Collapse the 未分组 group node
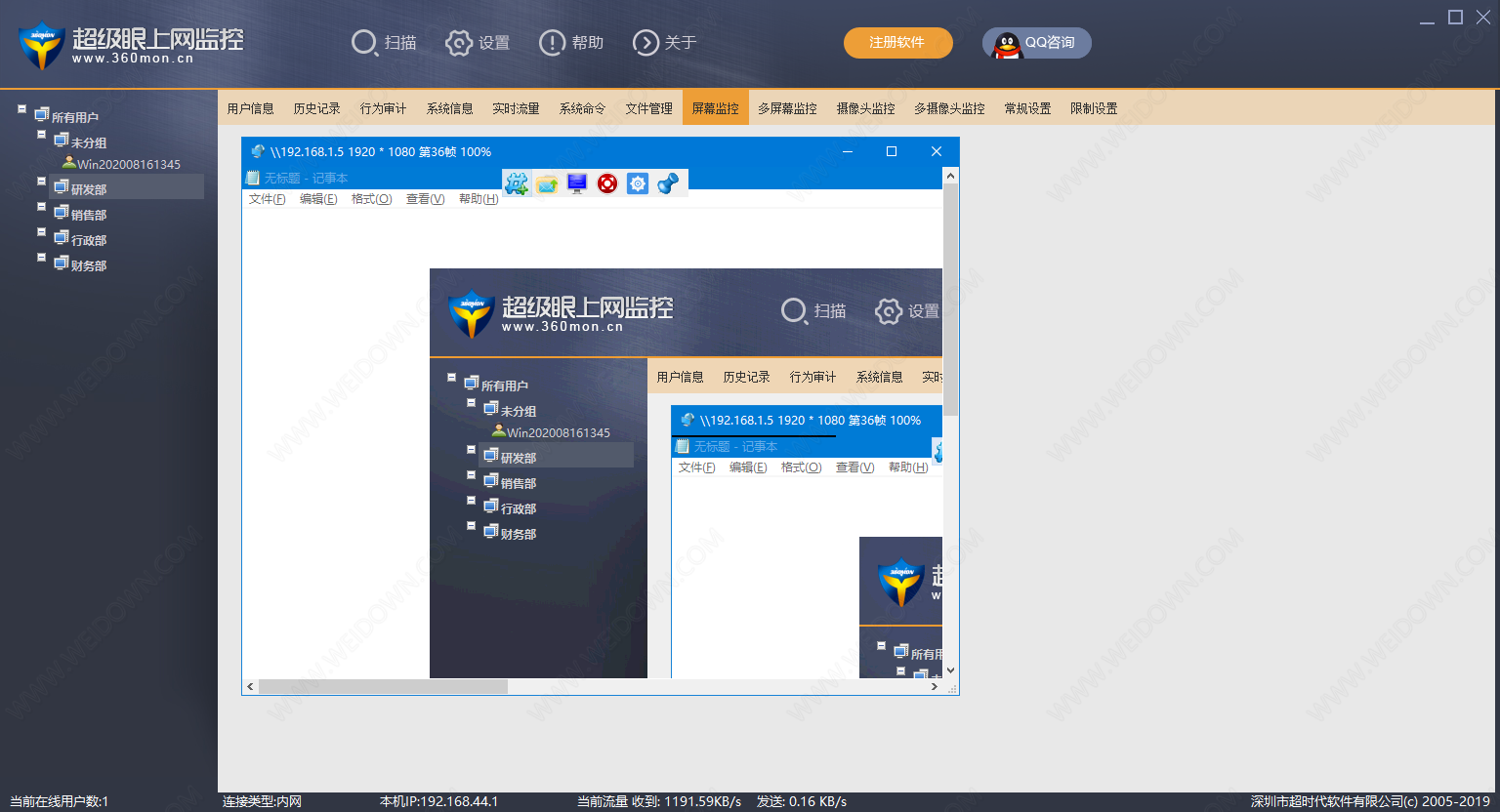This screenshot has height=812, width=1500. coord(41,135)
